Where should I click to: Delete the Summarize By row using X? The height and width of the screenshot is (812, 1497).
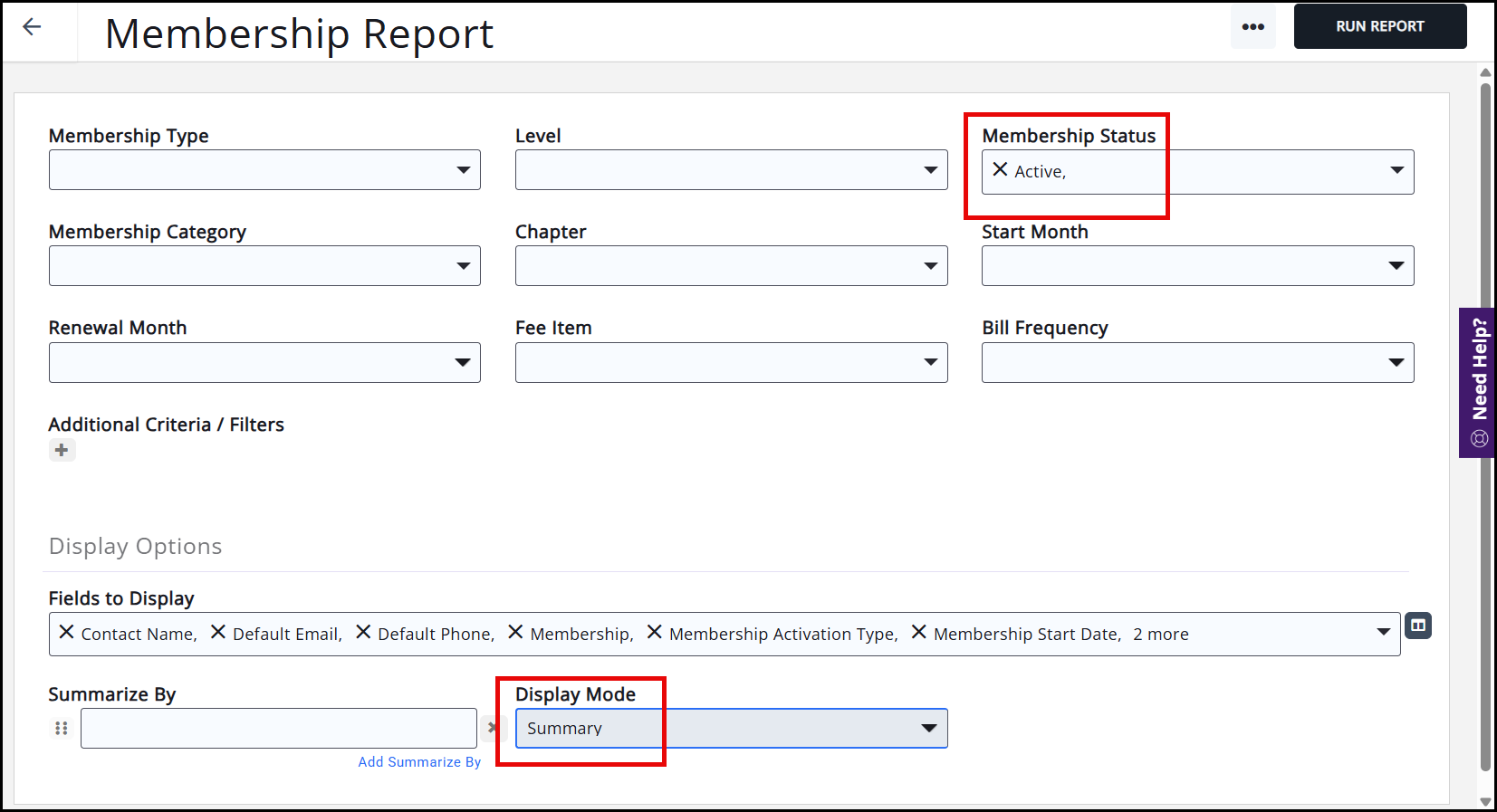point(492,727)
